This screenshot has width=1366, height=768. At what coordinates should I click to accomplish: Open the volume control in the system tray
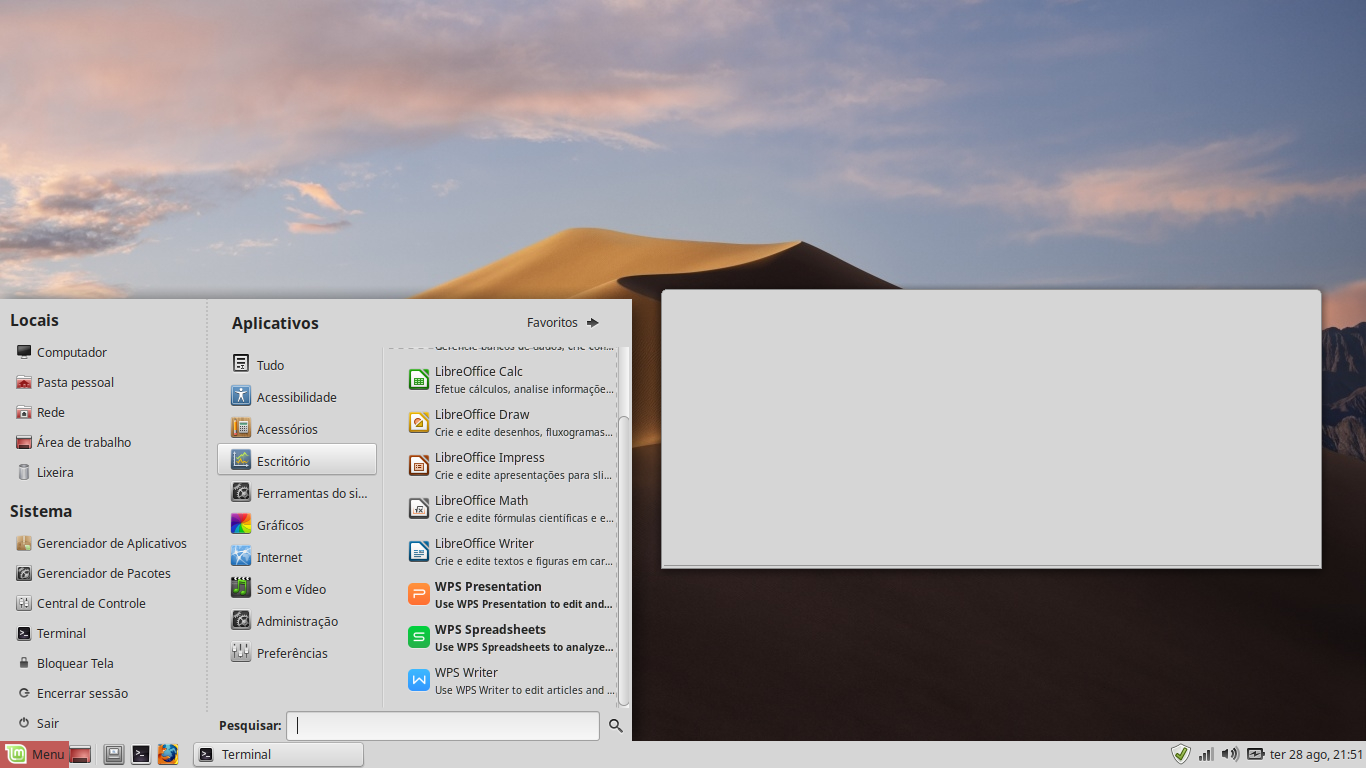[x=1229, y=754]
